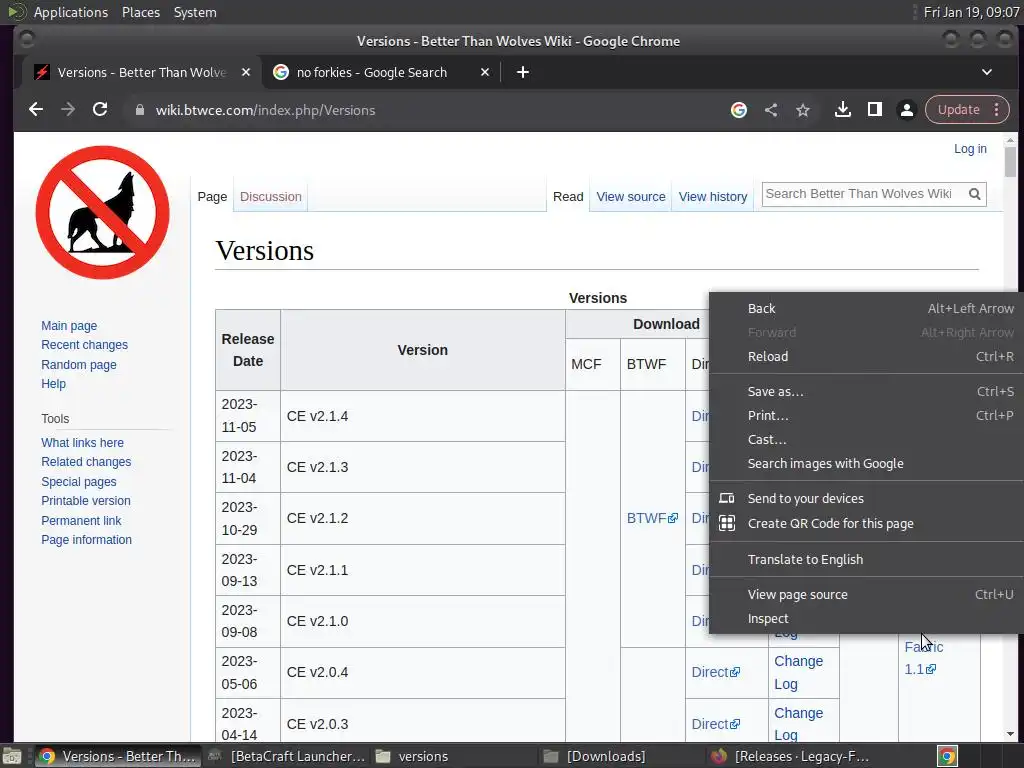Choose Inspect in context menu
This screenshot has height=768, width=1024.
click(866, 618)
